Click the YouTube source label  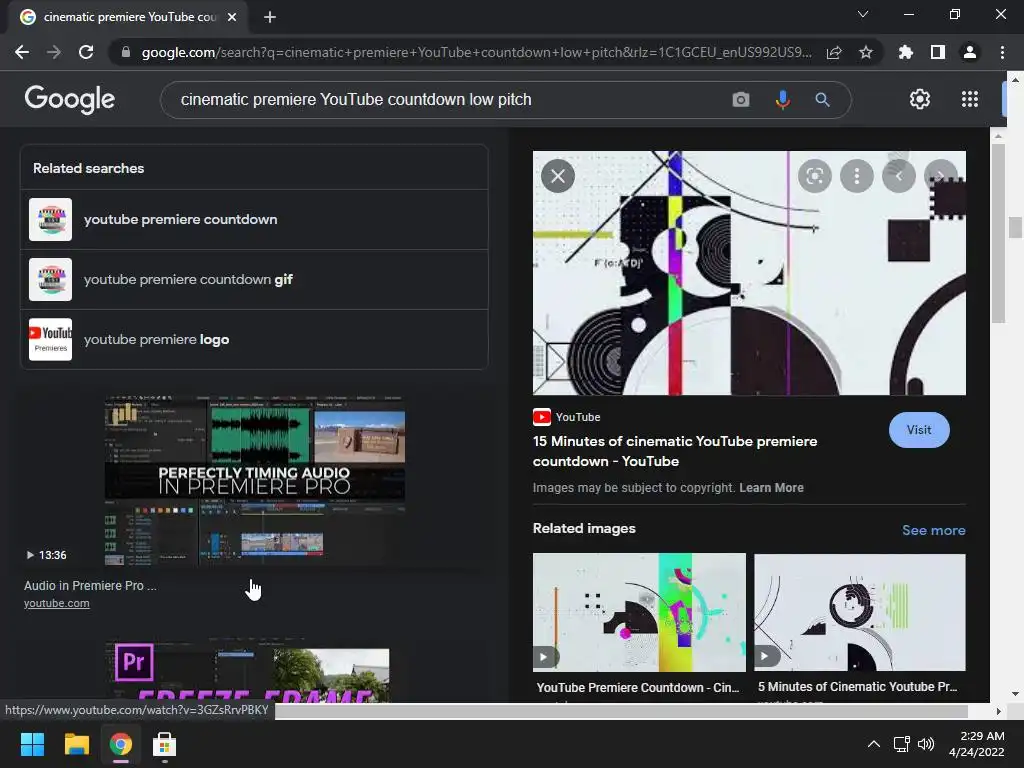[567, 417]
